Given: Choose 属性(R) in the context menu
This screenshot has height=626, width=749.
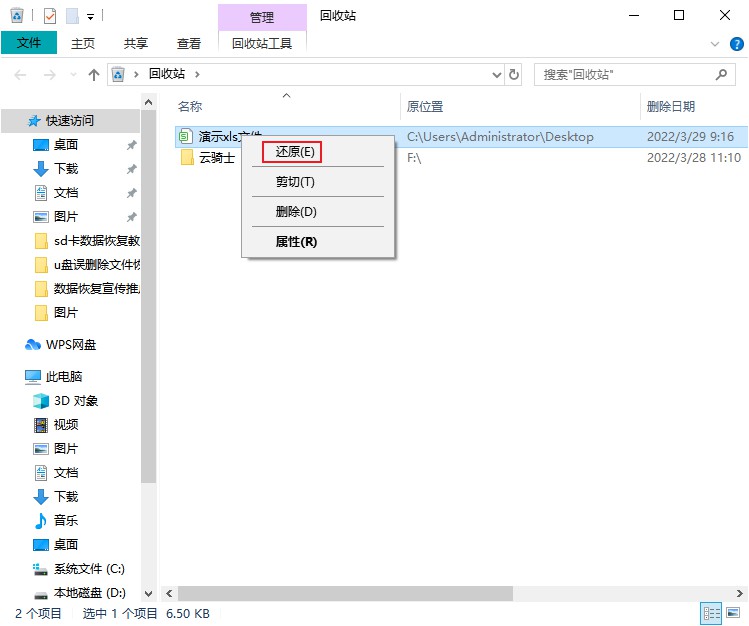Looking at the screenshot, I should (296, 242).
